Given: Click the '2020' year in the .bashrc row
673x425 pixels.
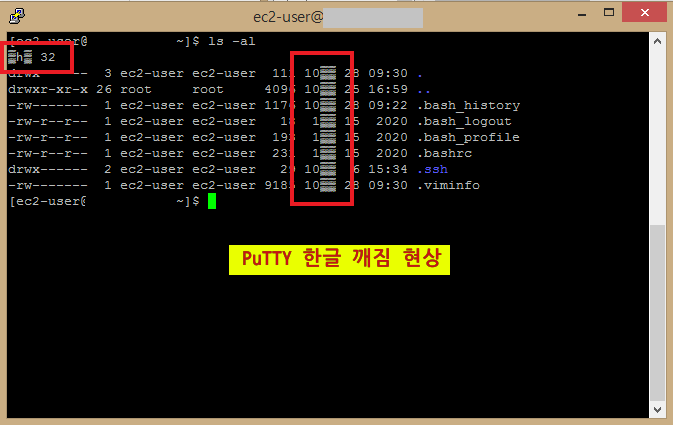Looking at the screenshot, I should click(x=392, y=153).
